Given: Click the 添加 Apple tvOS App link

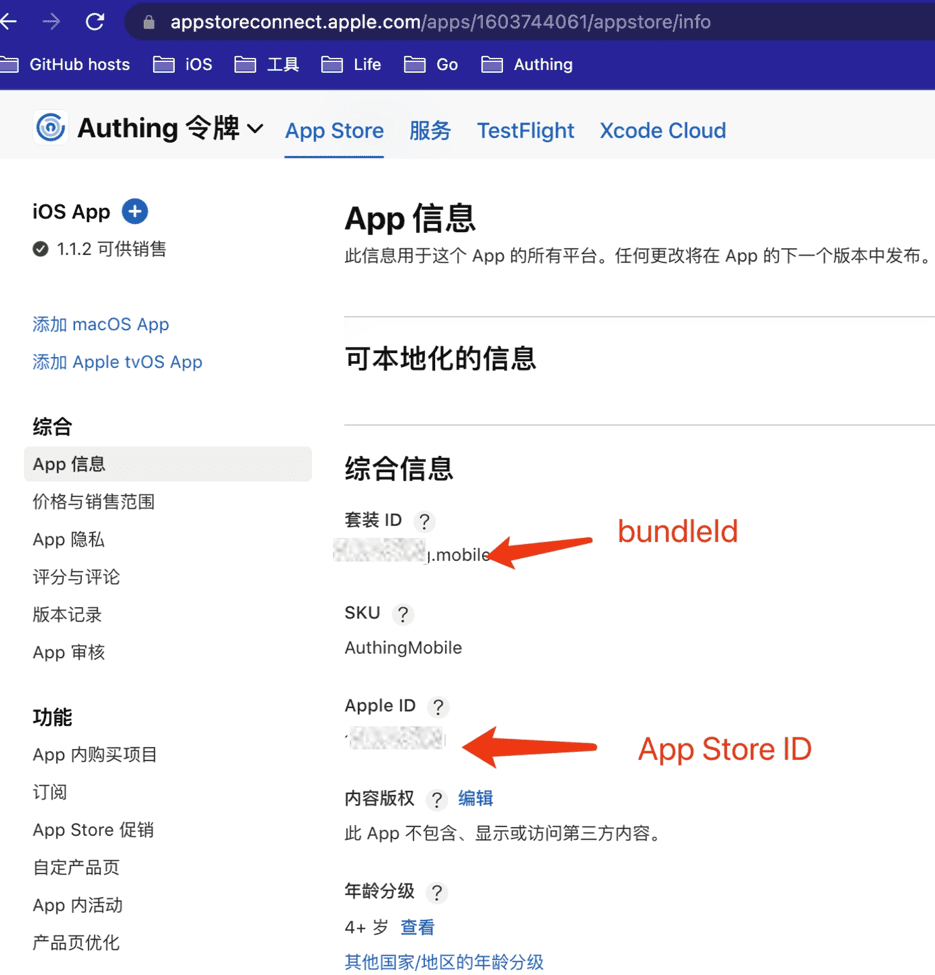Looking at the screenshot, I should coord(117,362).
